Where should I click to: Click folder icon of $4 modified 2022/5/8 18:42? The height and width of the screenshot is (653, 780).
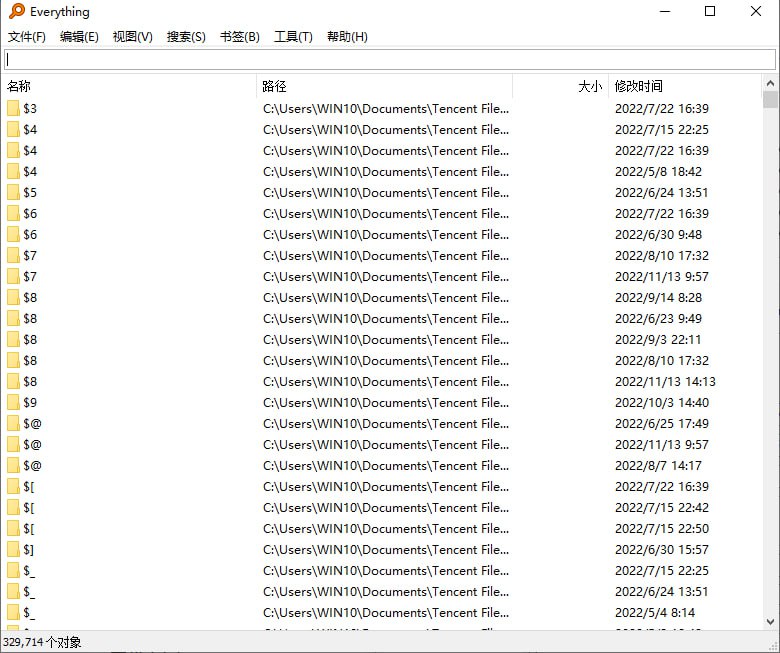point(13,172)
